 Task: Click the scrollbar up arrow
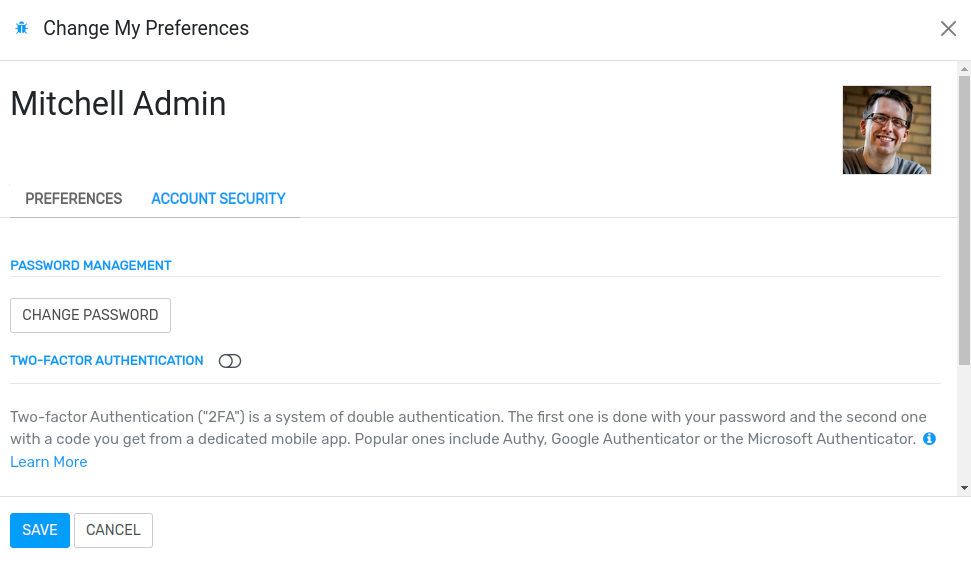point(964,69)
